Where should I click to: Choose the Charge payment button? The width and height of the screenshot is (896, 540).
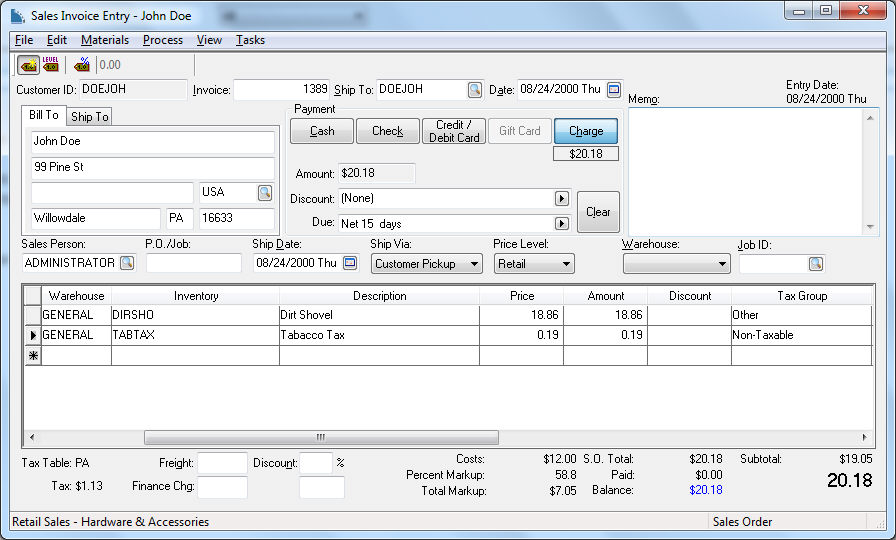click(586, 131)
